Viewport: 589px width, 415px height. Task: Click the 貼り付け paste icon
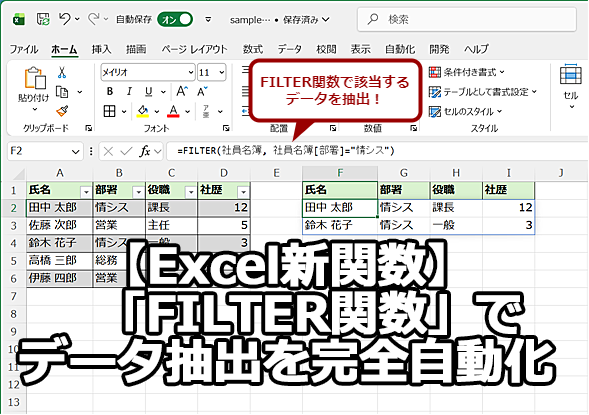pos(35,78)
